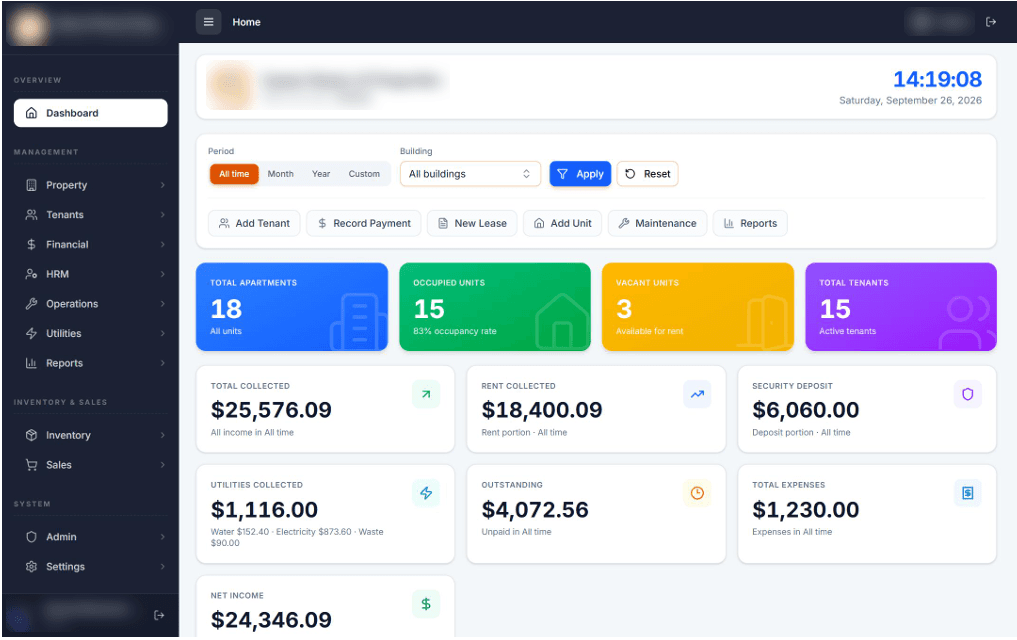Expand the Property chevron in sidebar
Image resolution: width=1017 pixels, height=640 pixels.
(162, 185)
